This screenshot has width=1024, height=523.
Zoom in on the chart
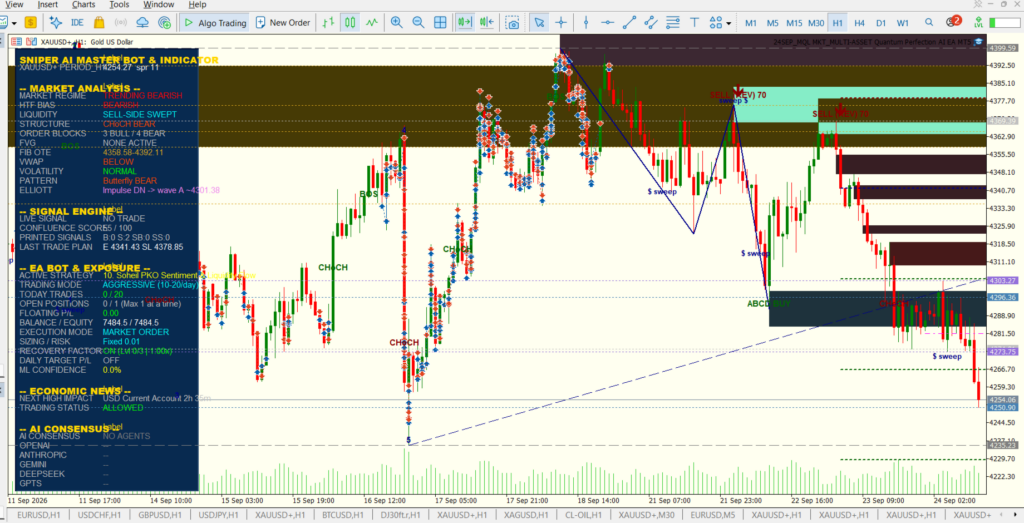[396, 23]
